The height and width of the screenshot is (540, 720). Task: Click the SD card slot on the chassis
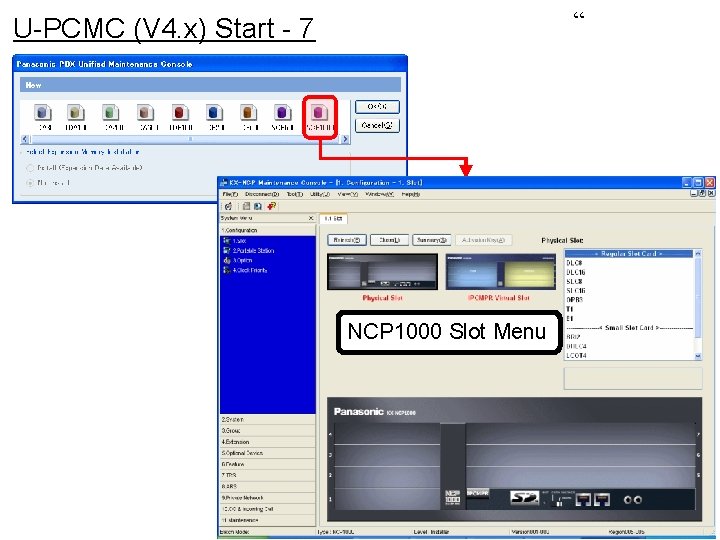524,497
